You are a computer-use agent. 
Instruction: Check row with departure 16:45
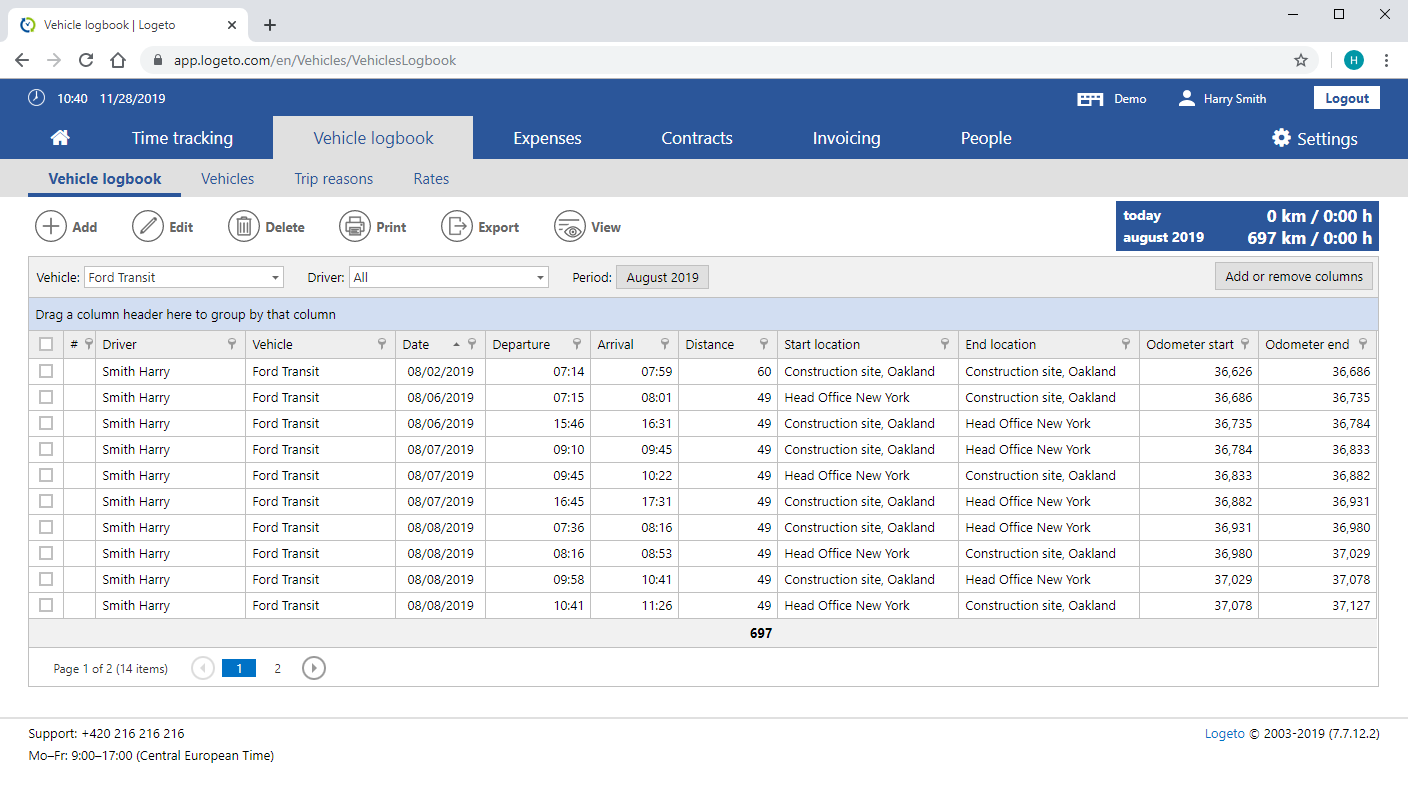pos(46,501)
